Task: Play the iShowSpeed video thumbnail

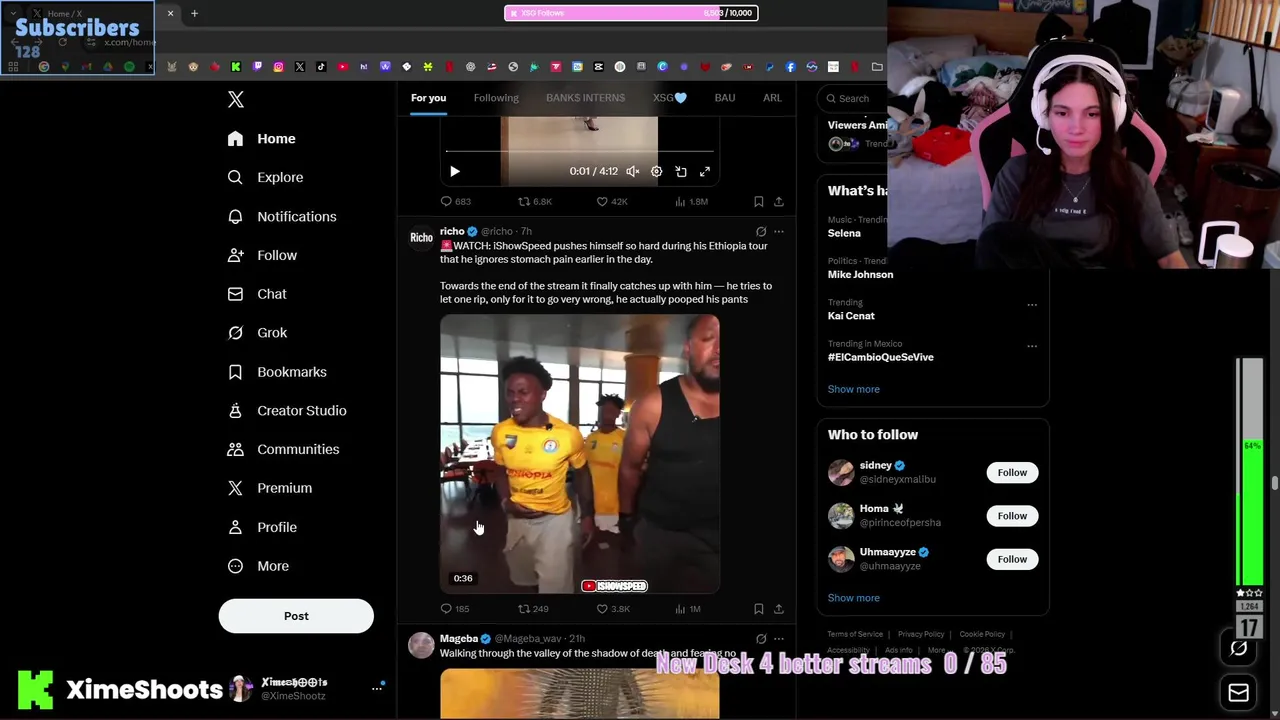Action: click(579, 454)
